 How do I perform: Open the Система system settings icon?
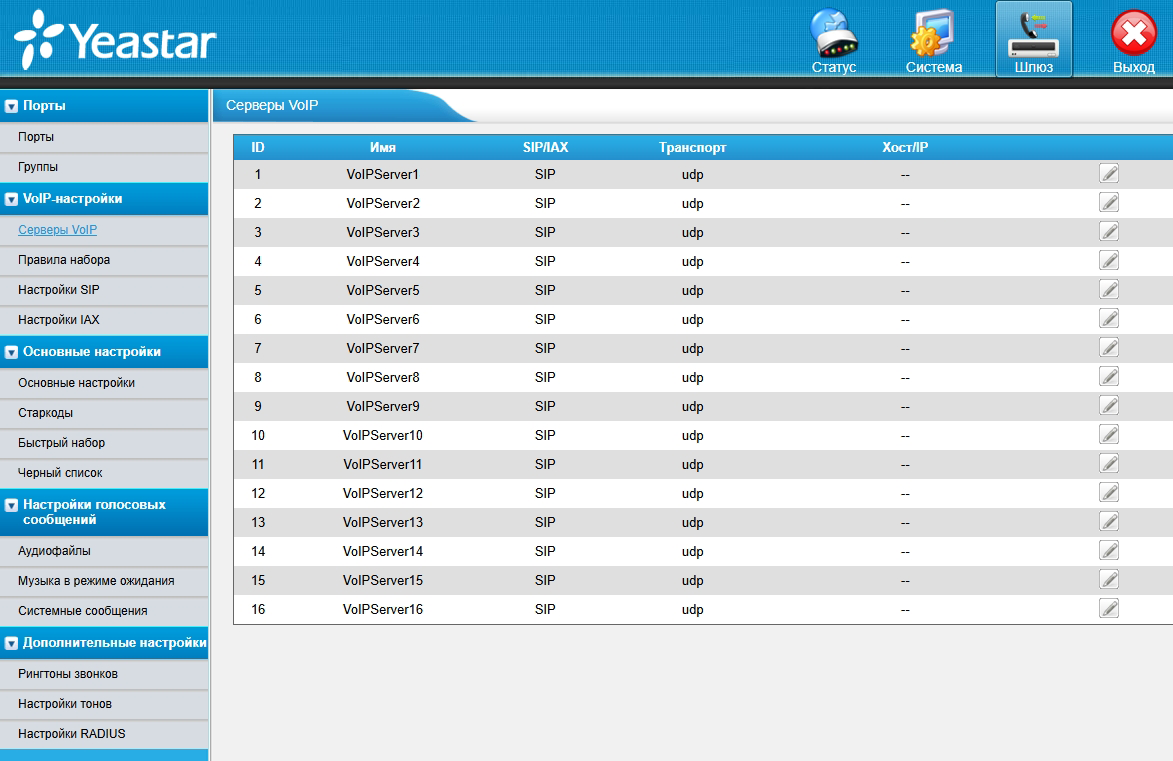tap(933, 42)
